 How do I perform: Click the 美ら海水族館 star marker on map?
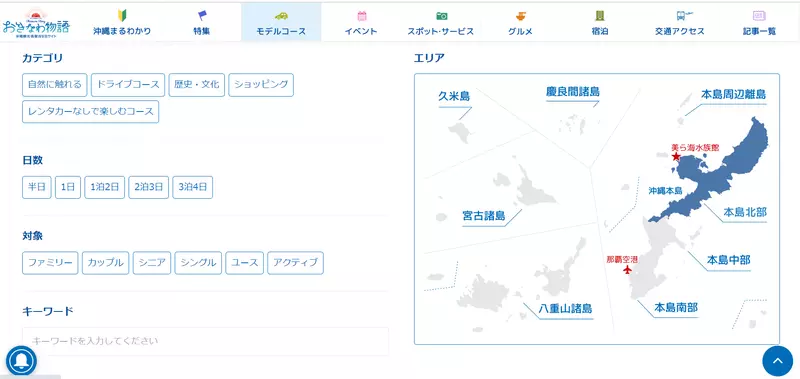tap(676, 157)
